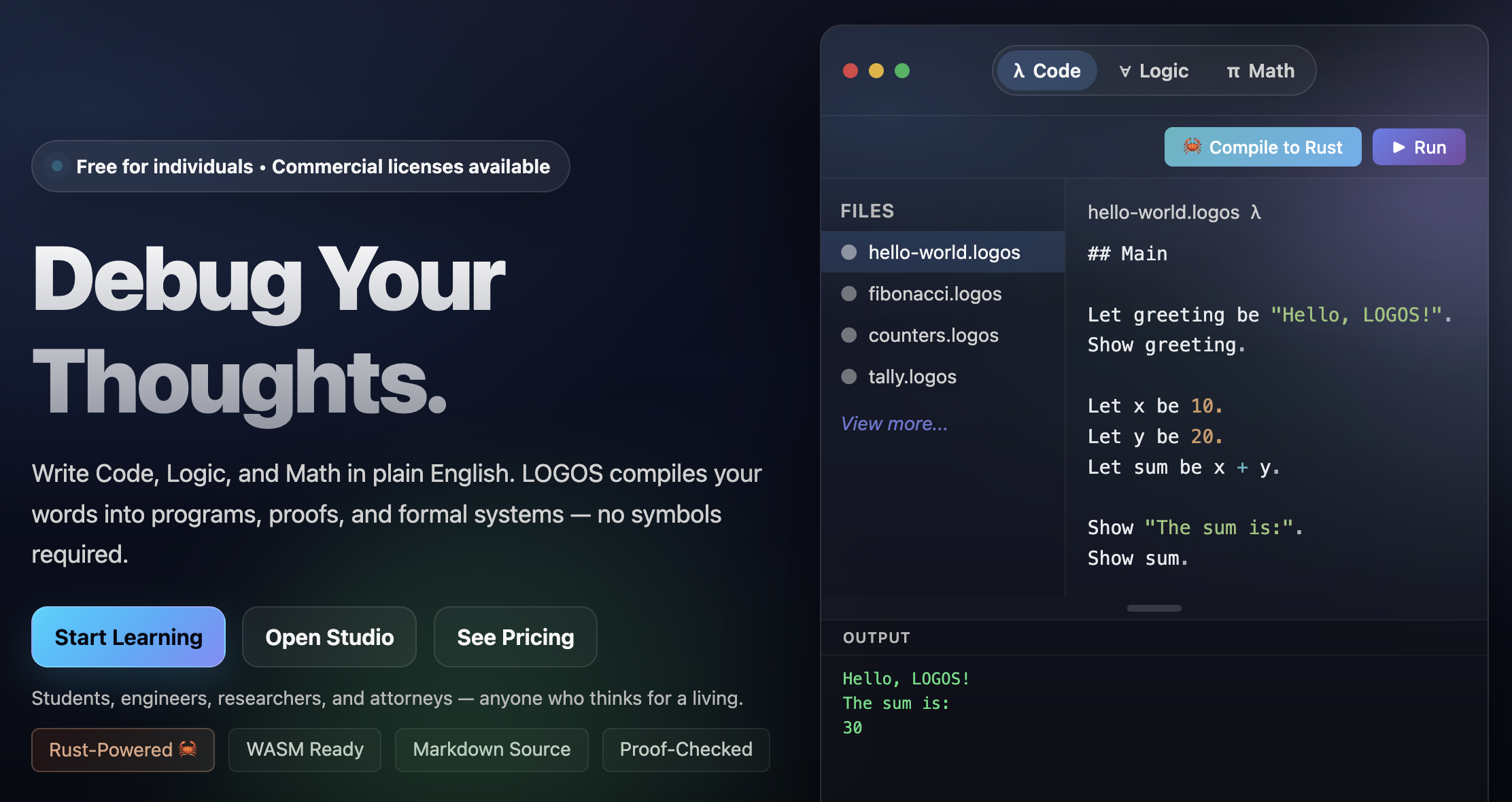Open the See Pricing page
Viewport: 1512px width, 802px height.
click(515, 637)
